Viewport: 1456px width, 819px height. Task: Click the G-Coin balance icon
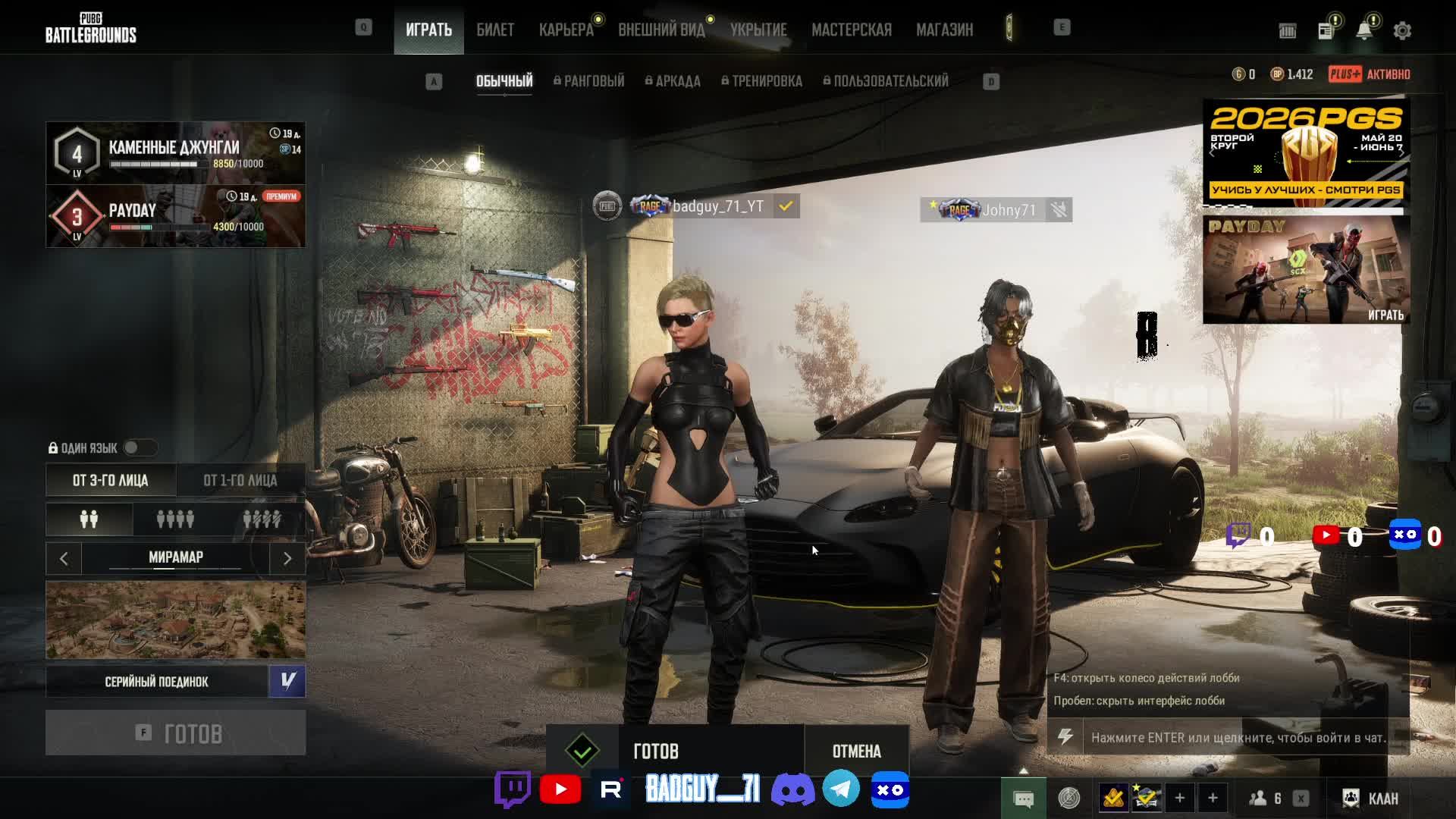point(1238,74)
